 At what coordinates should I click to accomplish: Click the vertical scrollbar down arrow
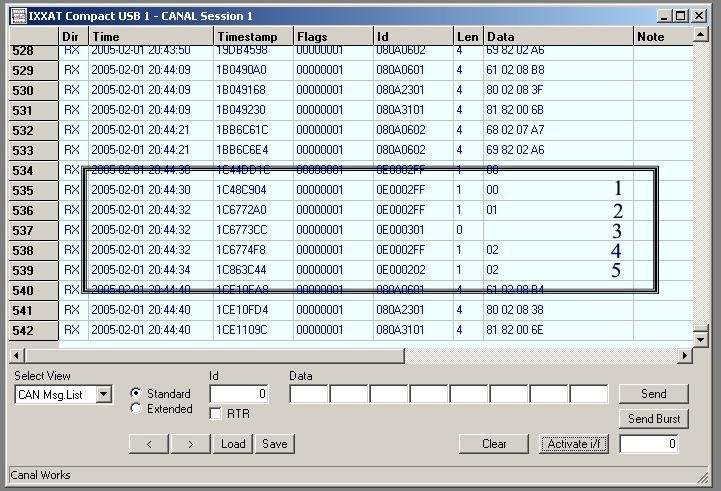click(701, 337)
